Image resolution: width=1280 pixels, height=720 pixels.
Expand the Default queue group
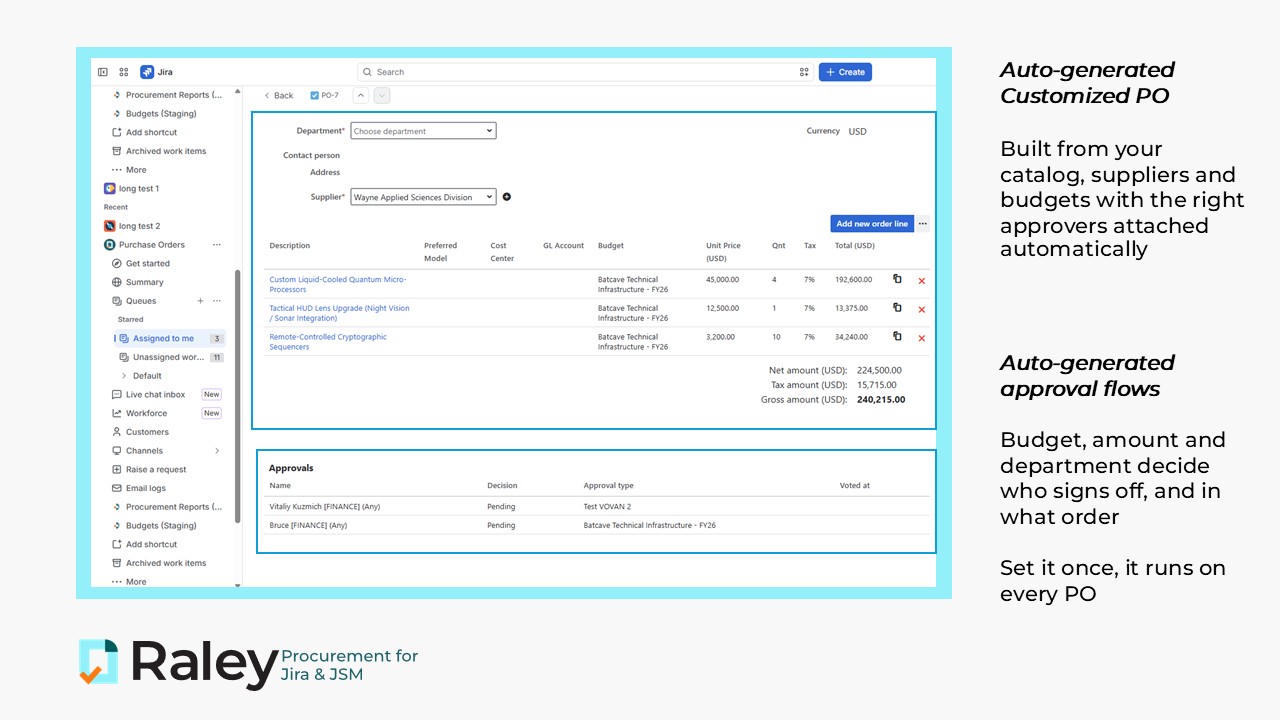124,376
